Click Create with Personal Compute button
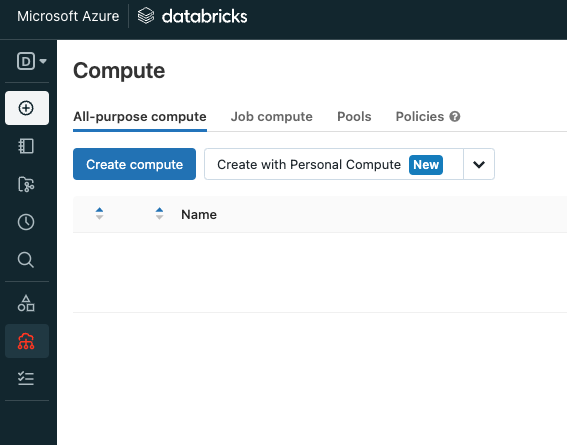Viewport: 567px width, 445px height. (x=334, y=164)
